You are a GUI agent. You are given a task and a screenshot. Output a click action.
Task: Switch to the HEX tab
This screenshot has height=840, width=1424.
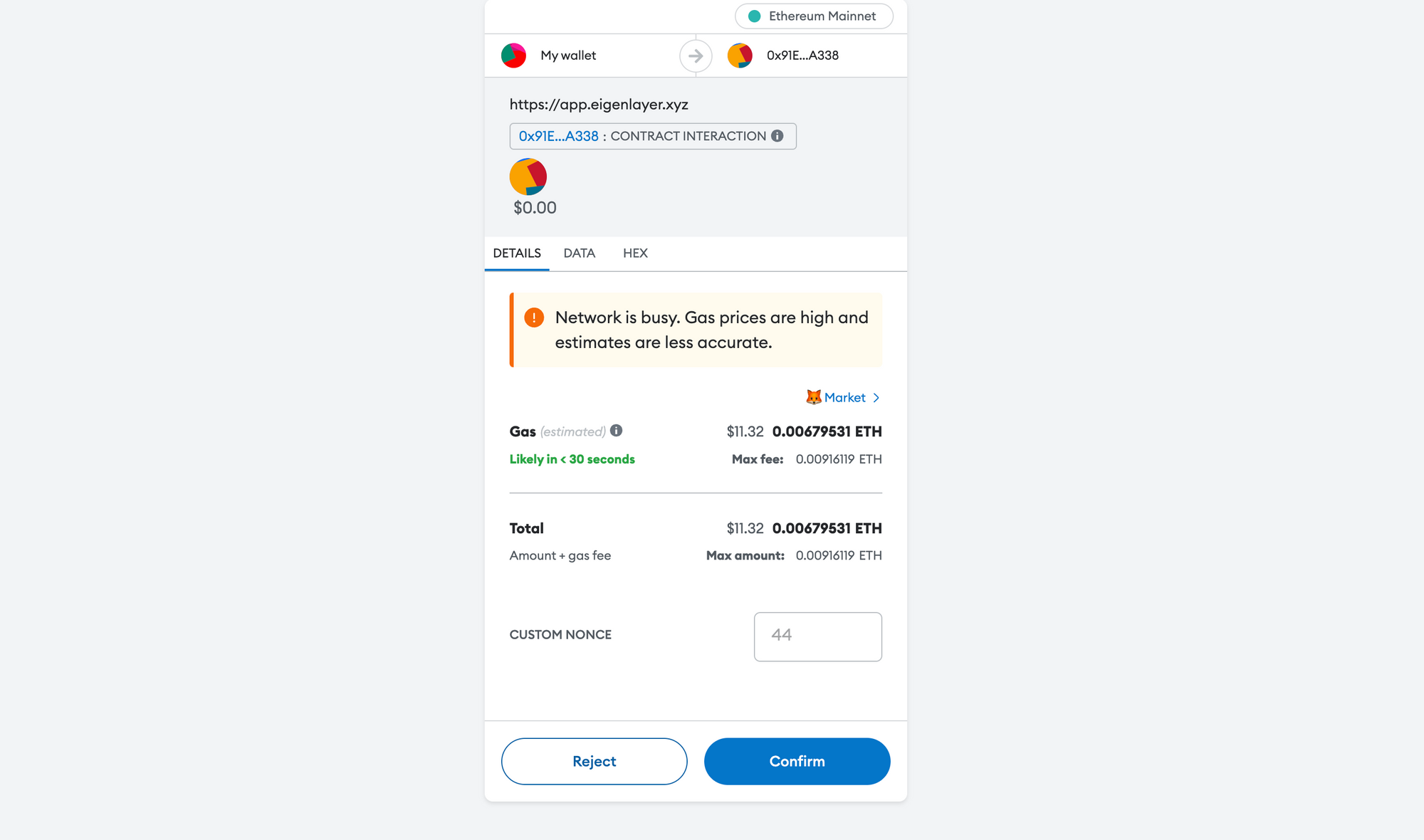click(x=635, y=253)
